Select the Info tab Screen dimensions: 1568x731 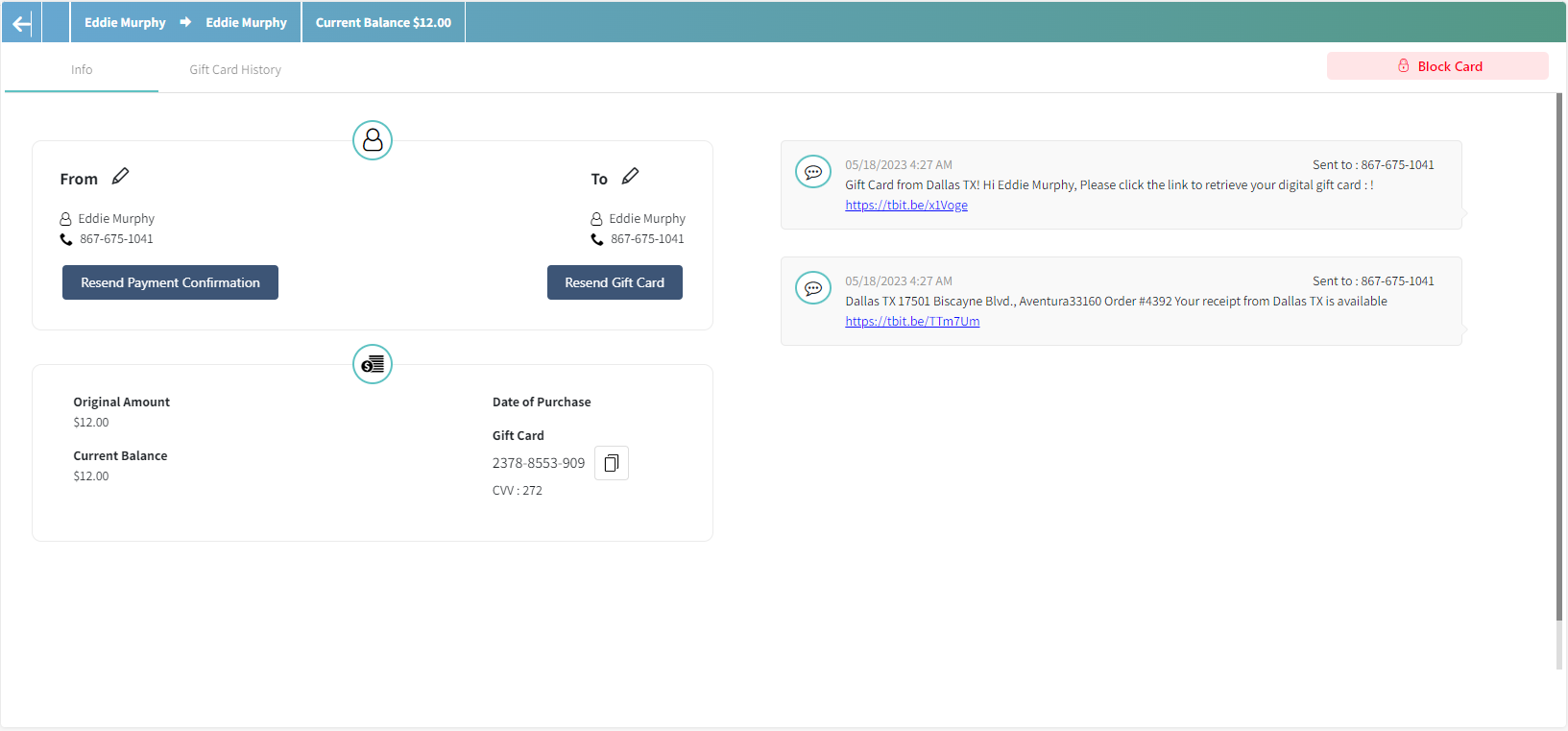tap(82, 70)
